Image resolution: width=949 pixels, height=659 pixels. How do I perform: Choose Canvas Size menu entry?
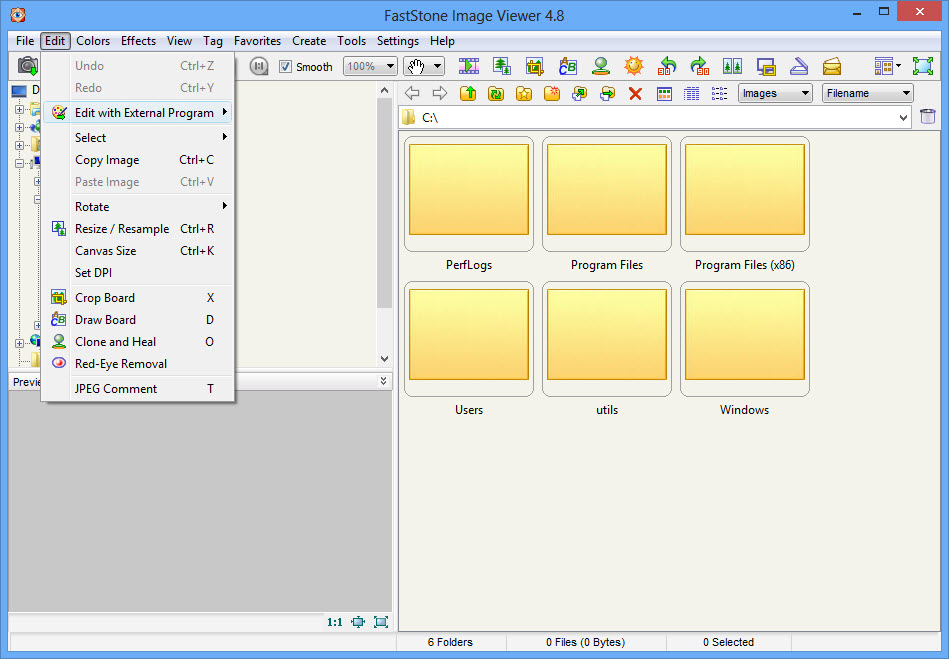coord(138,251)
